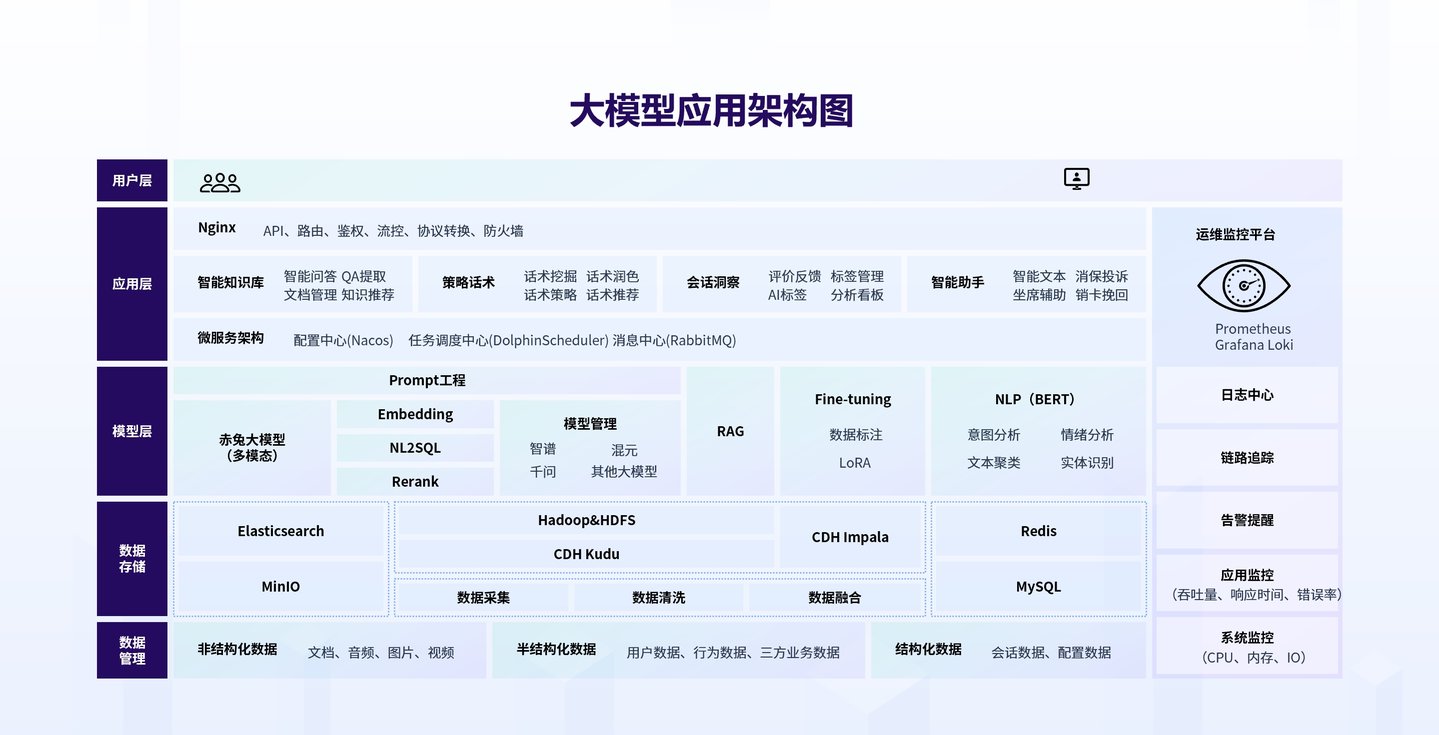
Task: Click the 系统监控 box
Action: (x=1247, y=646)
